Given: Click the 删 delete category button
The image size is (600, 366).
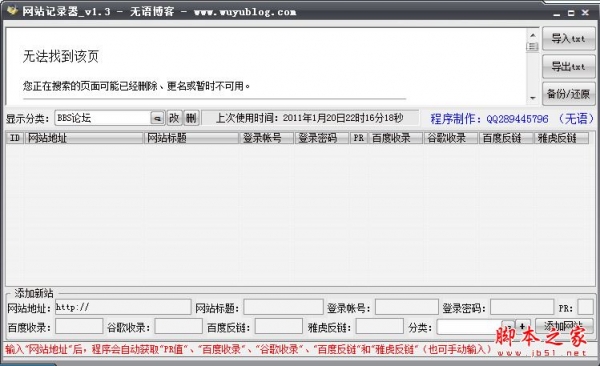Looking at the screenshot, I should click(191, 118).
